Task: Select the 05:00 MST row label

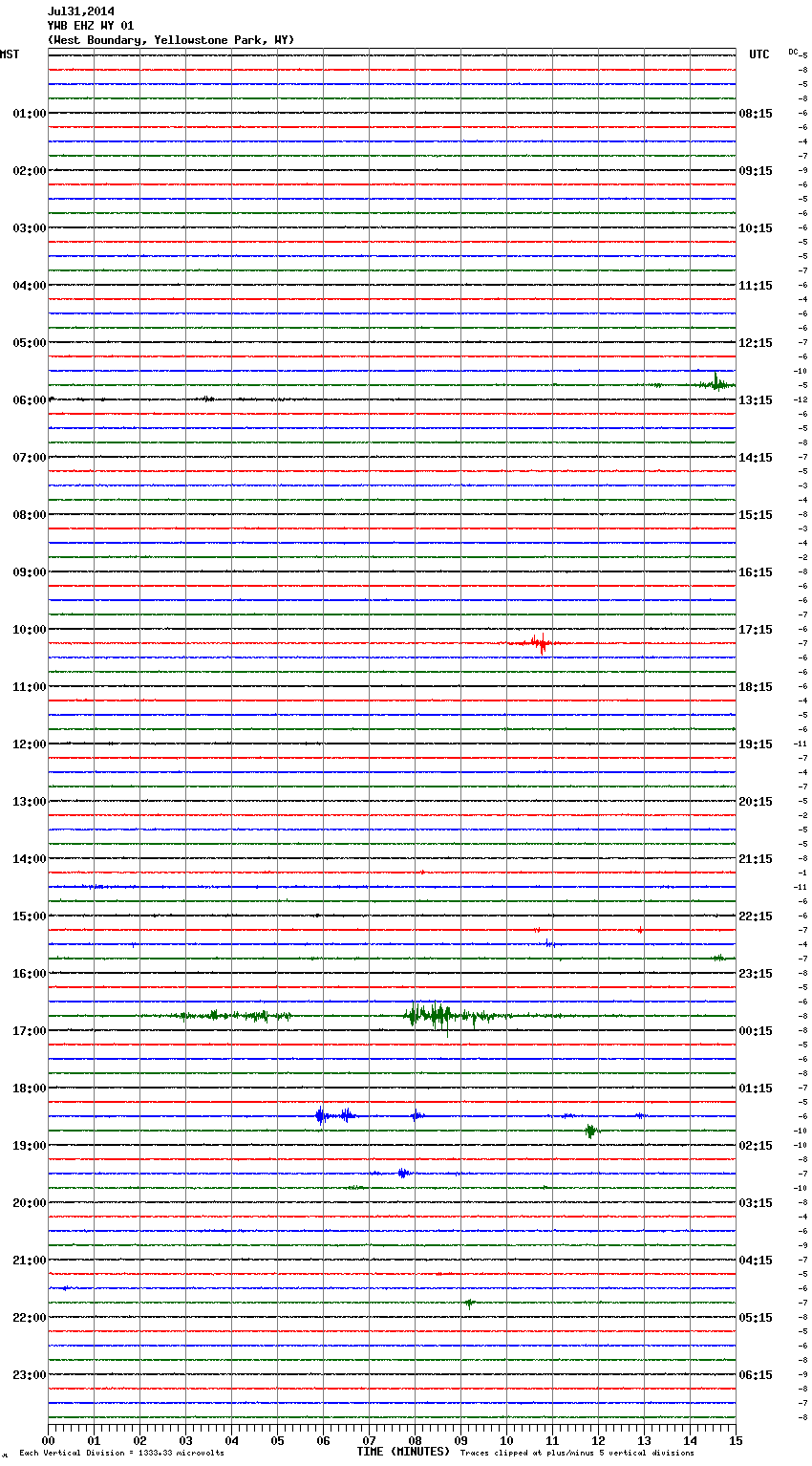Action: tap(30, 343)
